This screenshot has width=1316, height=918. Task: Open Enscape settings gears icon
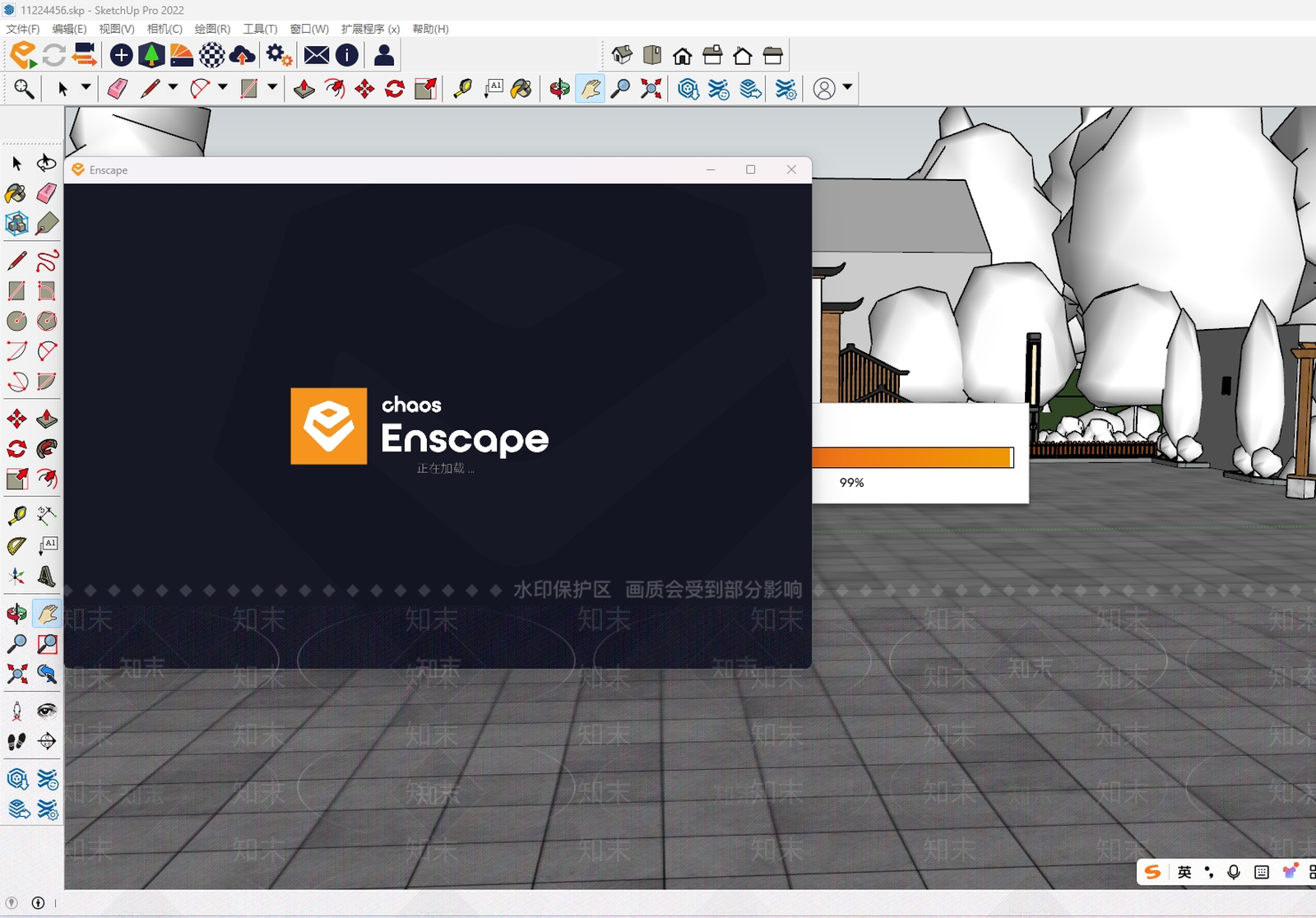[279, 55]
